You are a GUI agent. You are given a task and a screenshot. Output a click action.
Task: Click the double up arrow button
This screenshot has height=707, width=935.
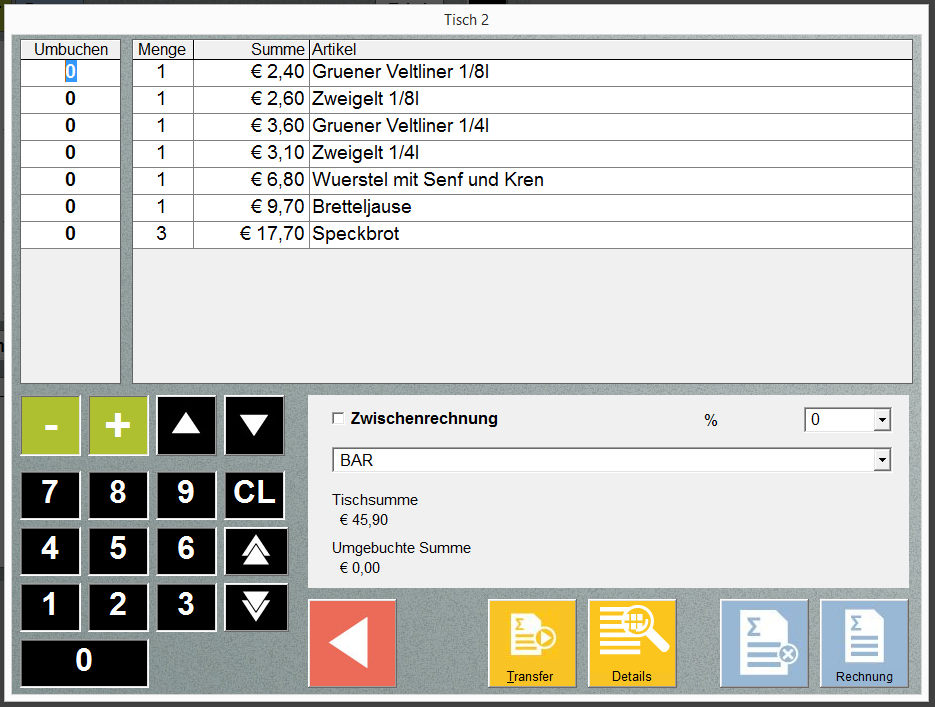[256, 551]
